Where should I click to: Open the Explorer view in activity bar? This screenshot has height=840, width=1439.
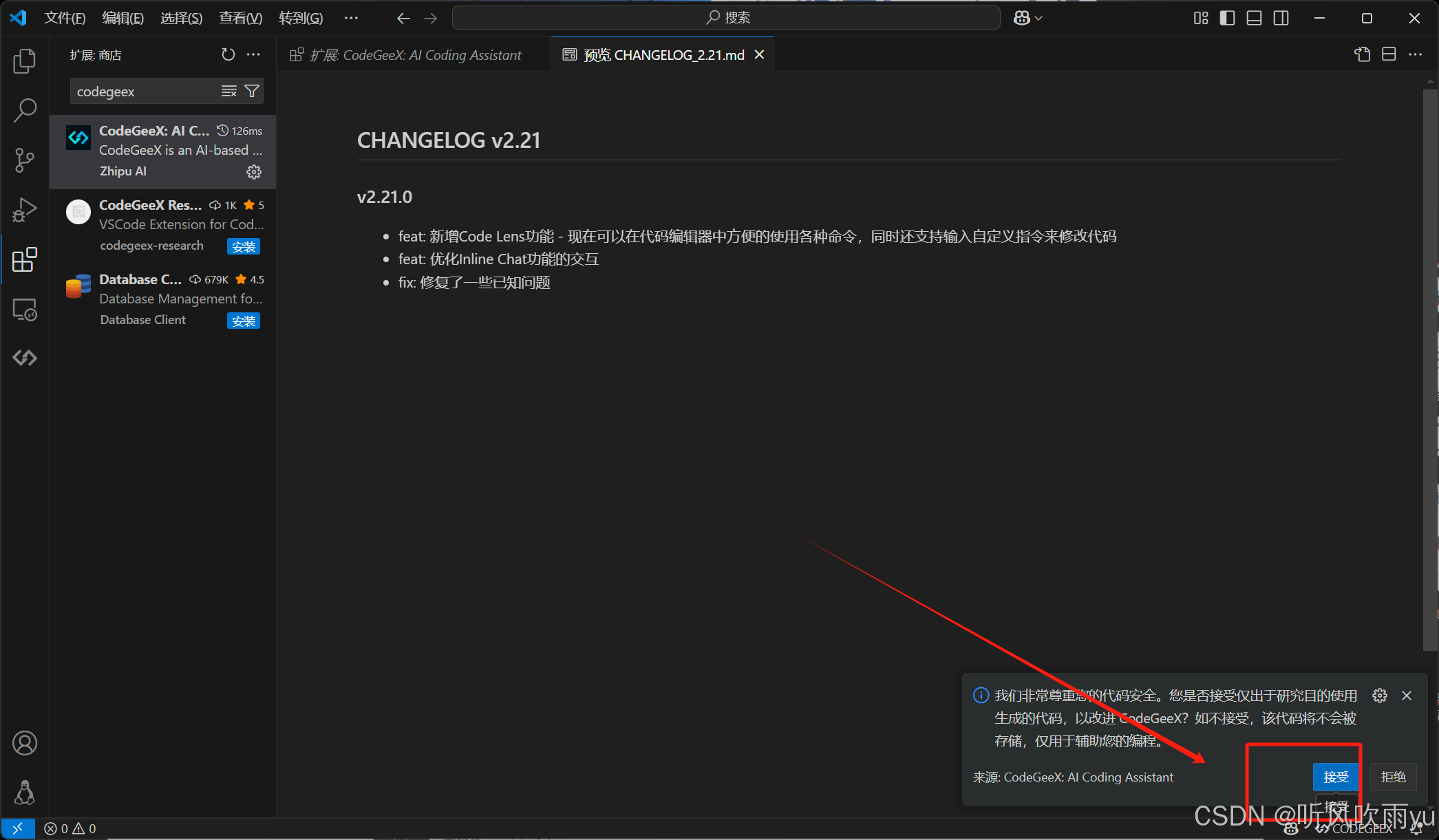pos(25,61)
